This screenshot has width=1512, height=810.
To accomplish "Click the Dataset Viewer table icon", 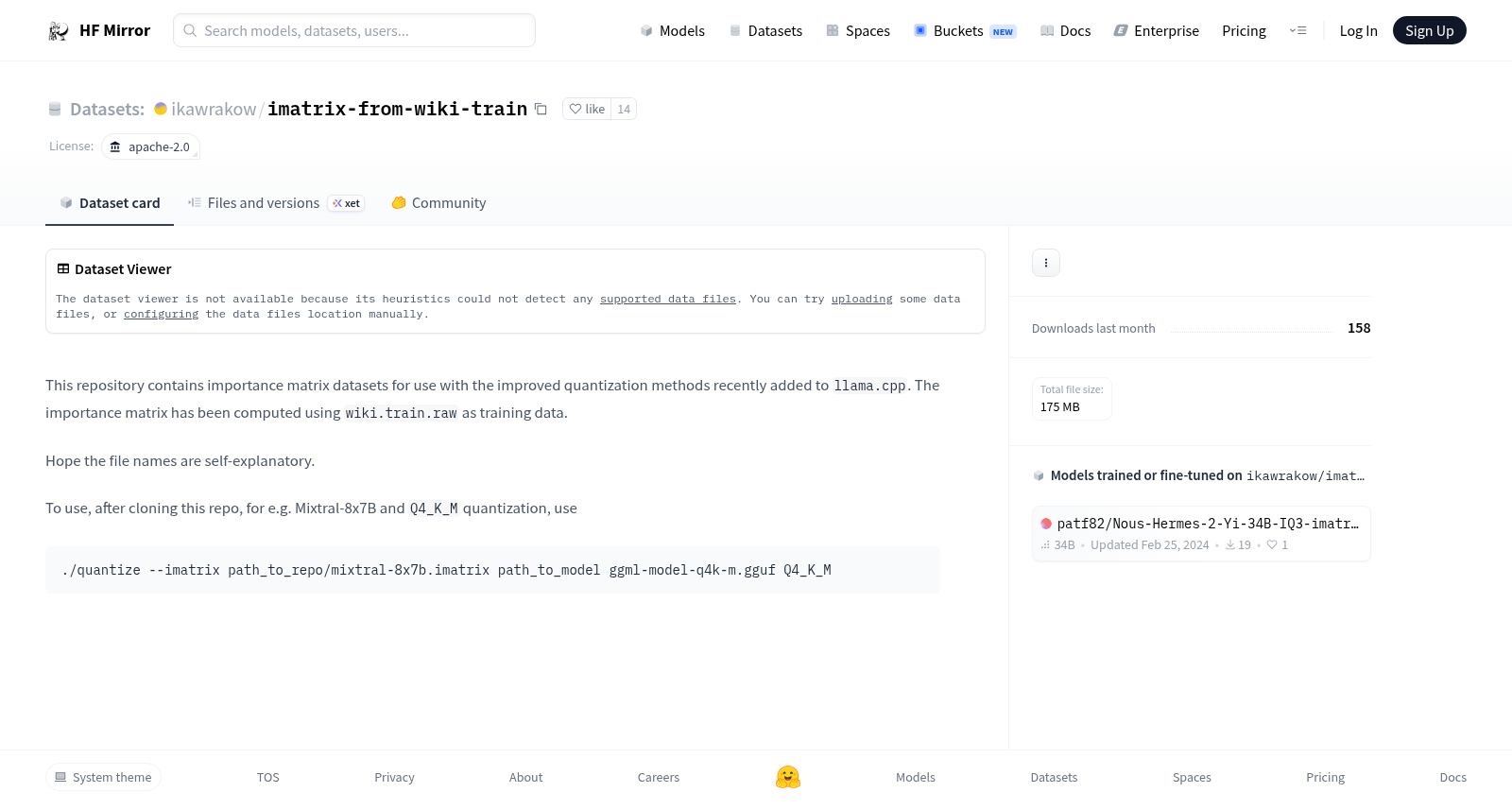I will pos(63,269).
